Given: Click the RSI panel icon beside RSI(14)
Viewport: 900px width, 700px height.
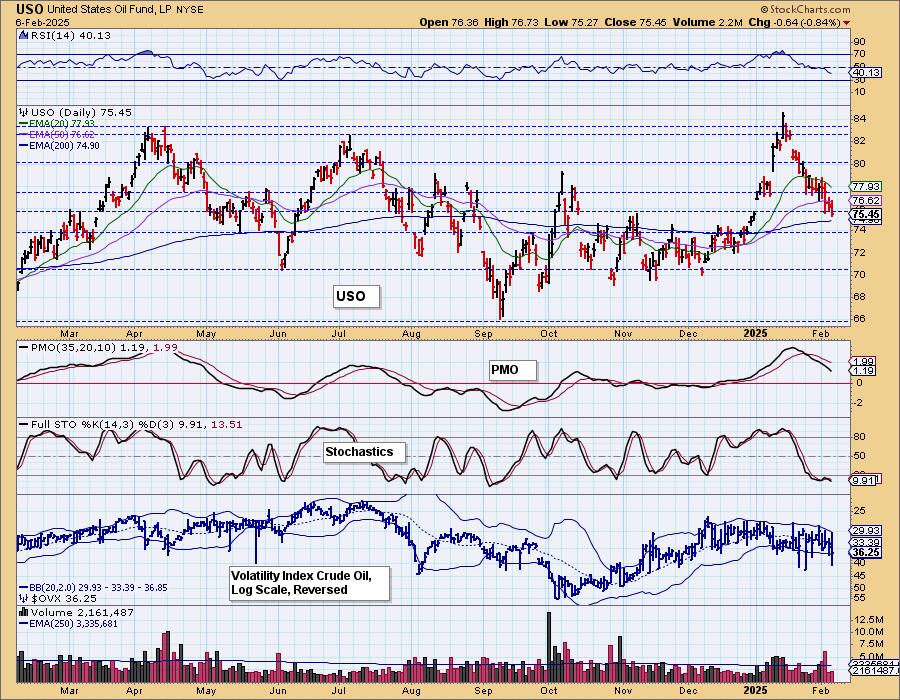Looking at the screenshot, I should (24, 35).
